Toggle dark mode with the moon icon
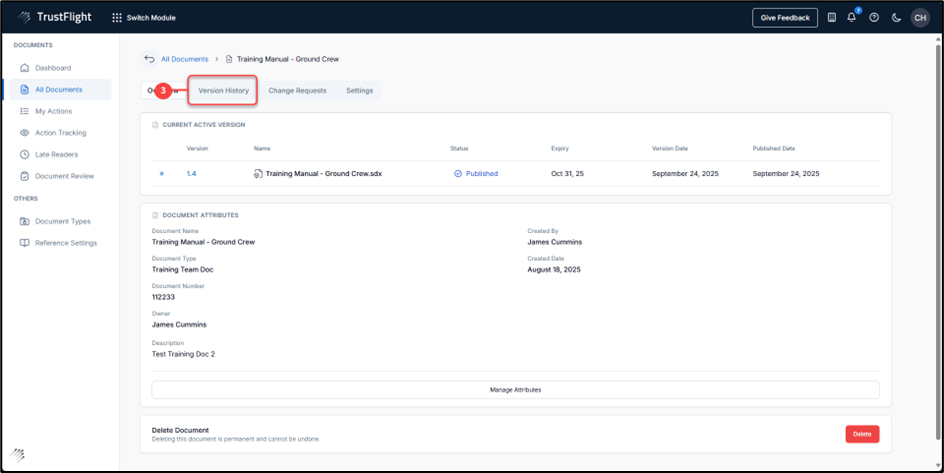Viewport: 944px width, 473px height. click(x=896, y=18)
